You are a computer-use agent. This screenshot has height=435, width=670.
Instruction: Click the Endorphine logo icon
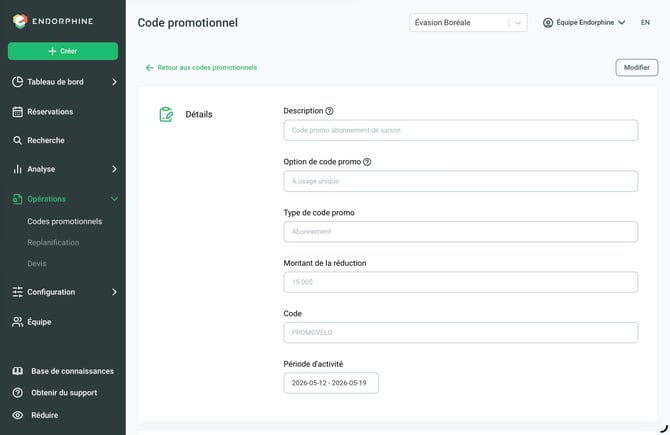click(20, 21)
